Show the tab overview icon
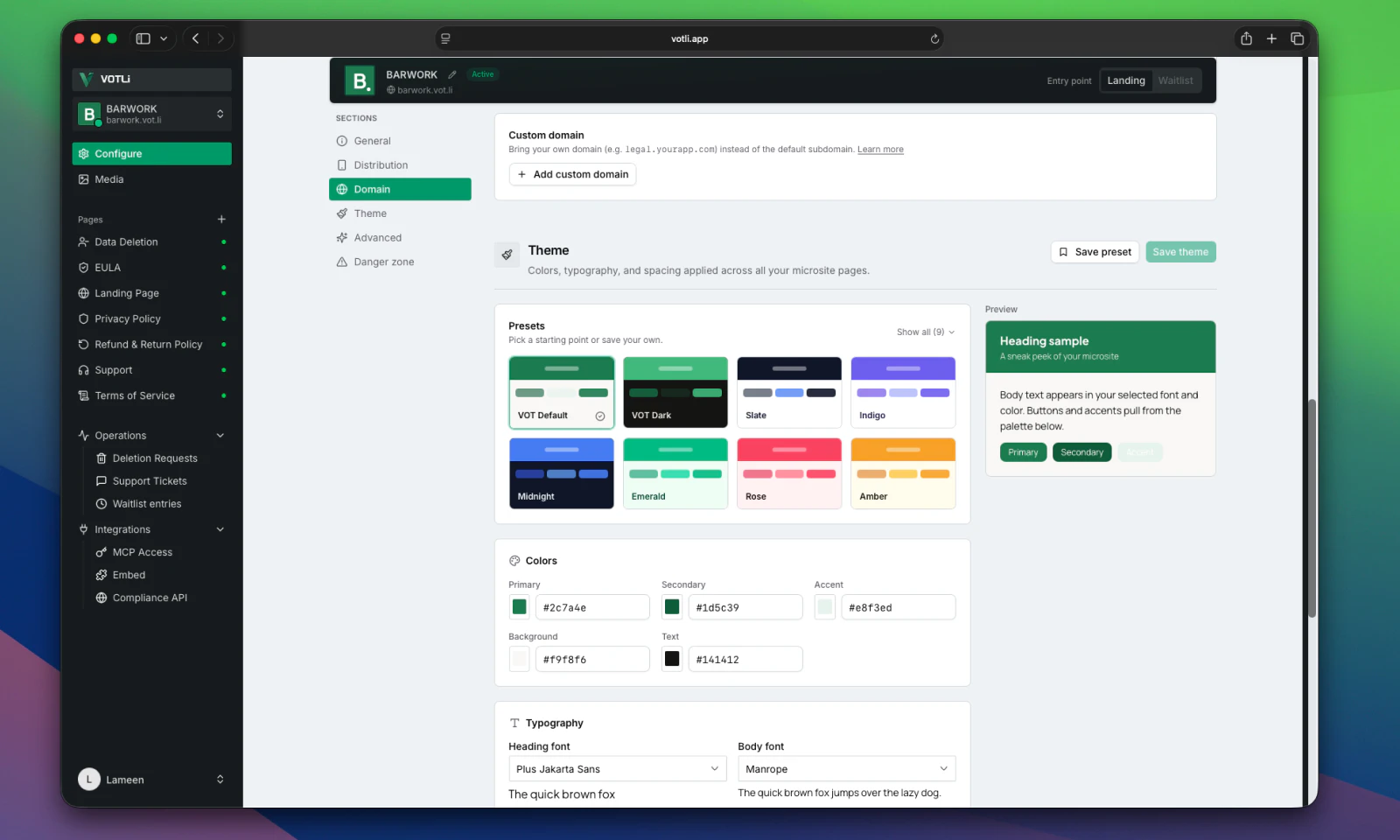The image size is (1400, 840). pos(1297,38)
